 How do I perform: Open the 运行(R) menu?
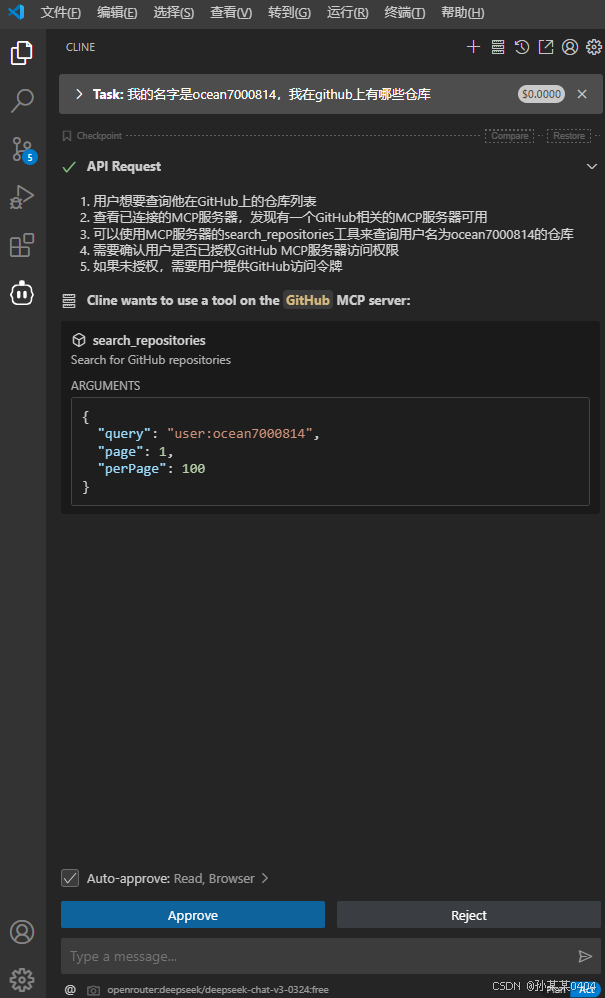click(x=347, y=13)
